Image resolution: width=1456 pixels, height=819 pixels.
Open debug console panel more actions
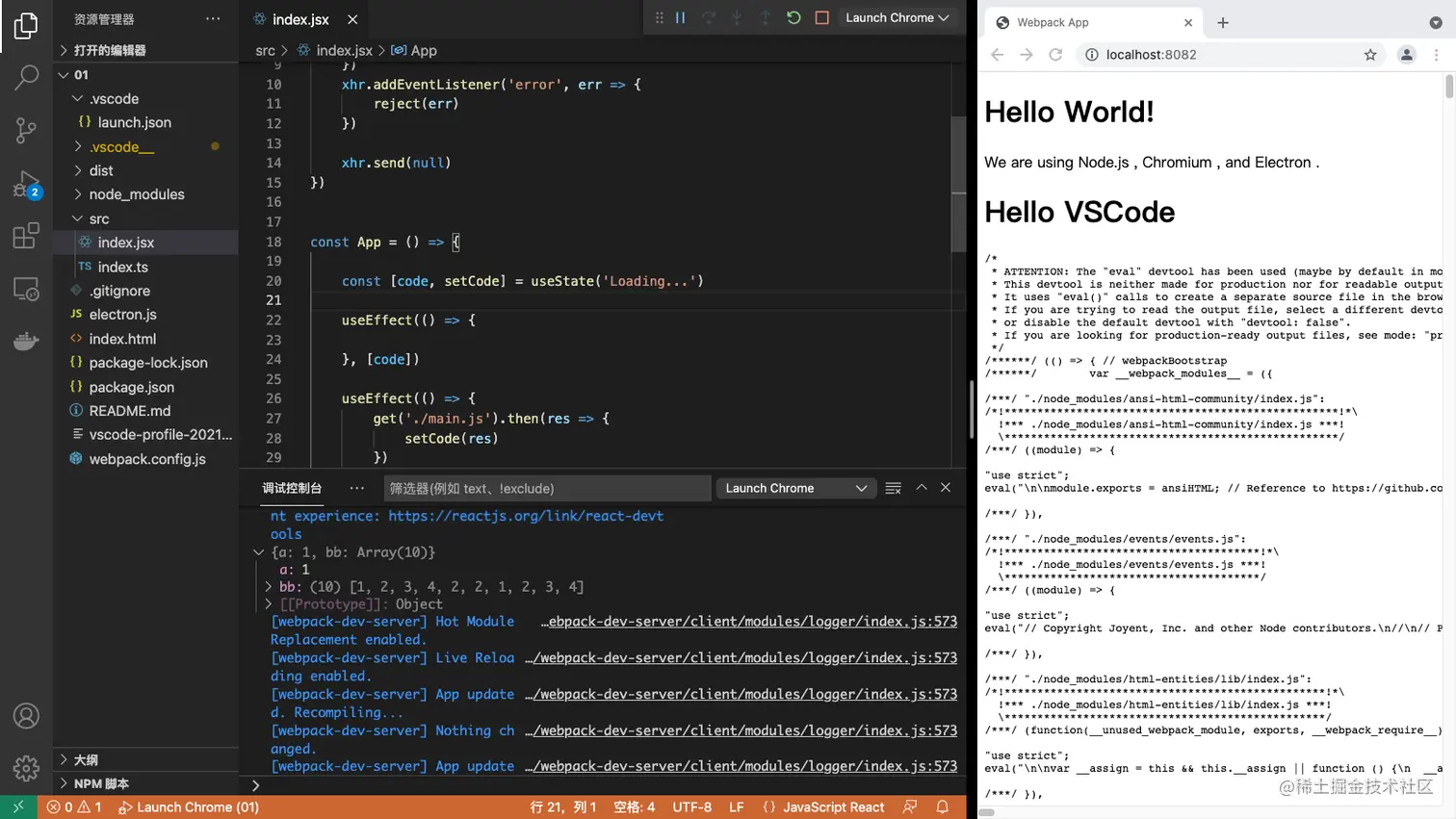[x=357, y=488]
